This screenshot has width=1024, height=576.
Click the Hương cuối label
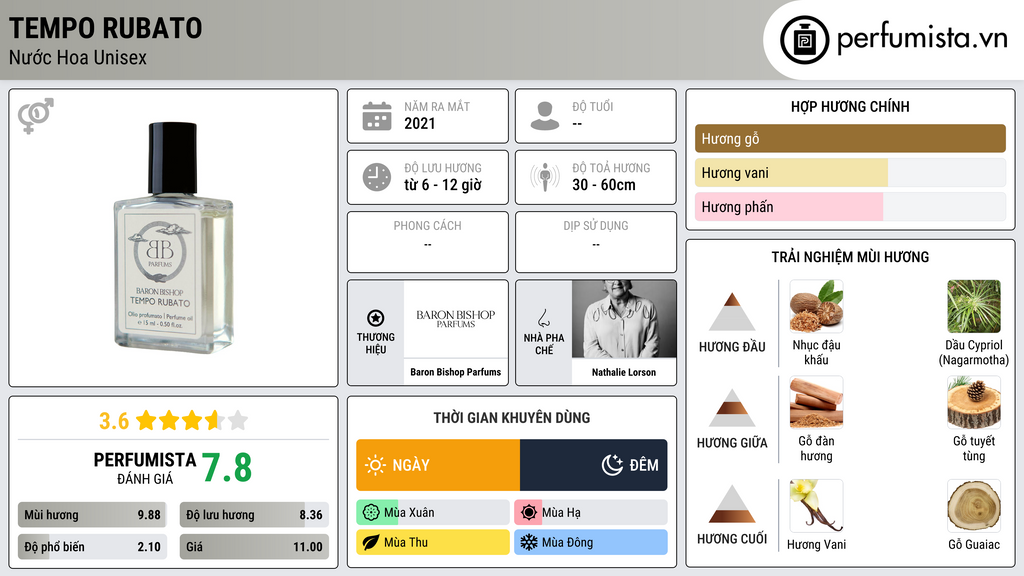(732, 539)
